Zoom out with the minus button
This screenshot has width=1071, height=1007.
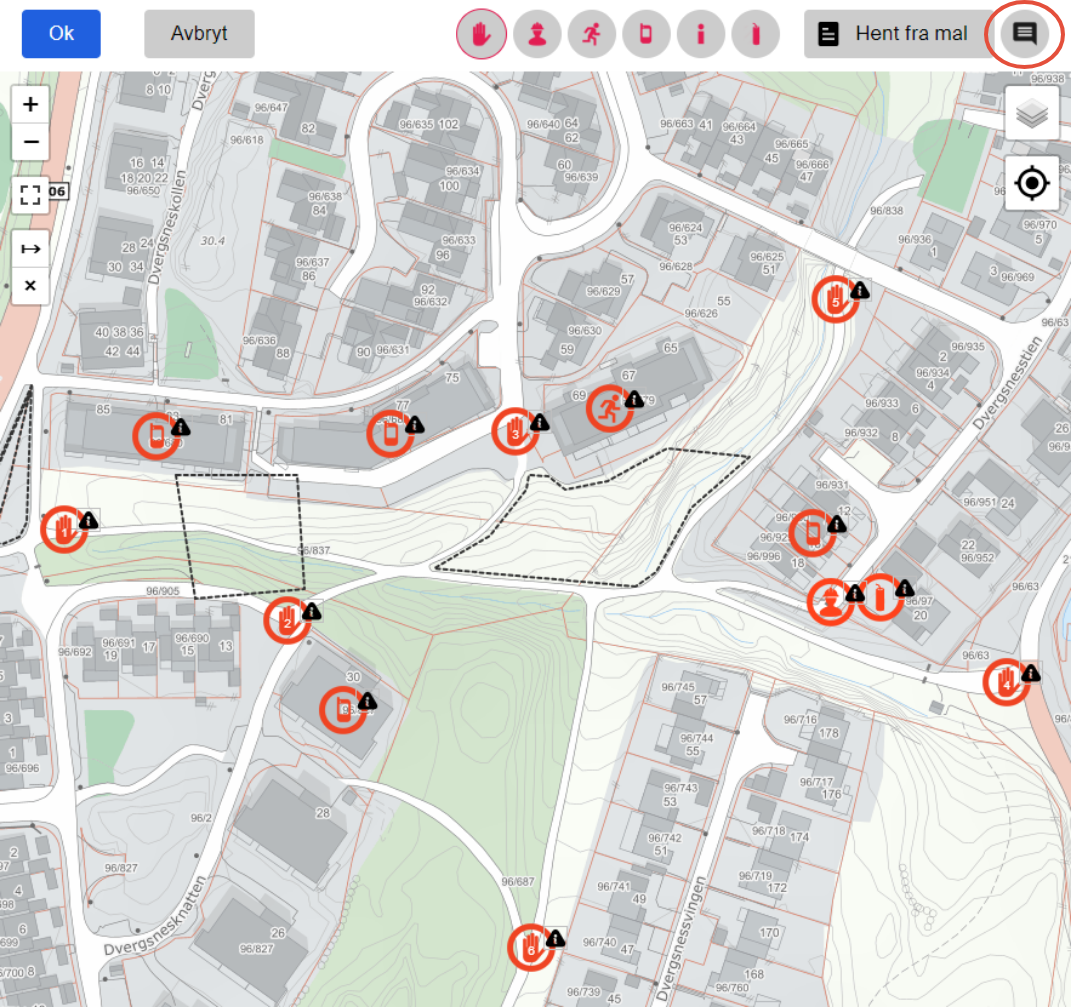click(30, 142)
